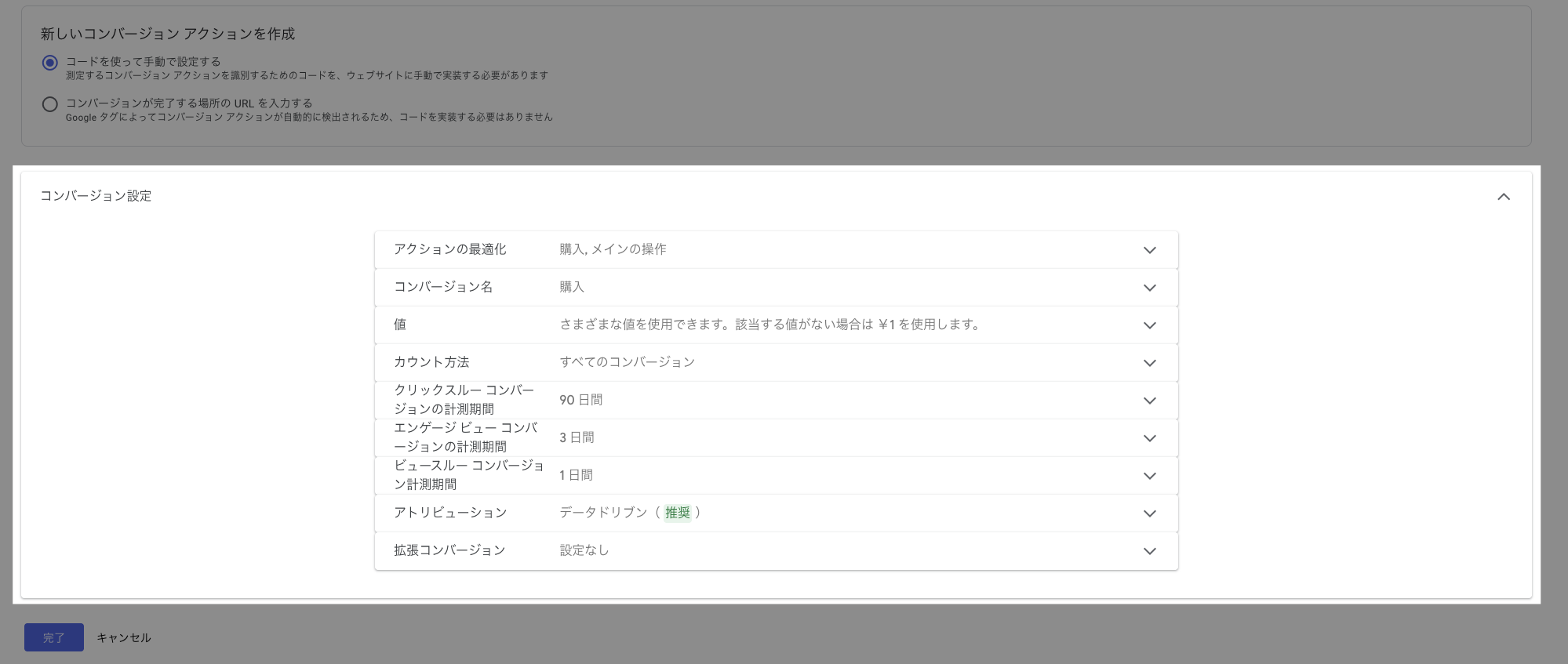Select the URL入力 conversion radio option

point(50,104)
